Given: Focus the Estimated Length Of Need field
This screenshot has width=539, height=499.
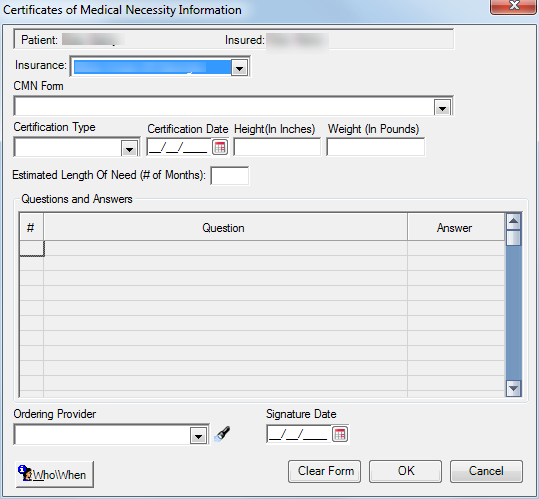Looking at the screenshot, I should (230, 176).
